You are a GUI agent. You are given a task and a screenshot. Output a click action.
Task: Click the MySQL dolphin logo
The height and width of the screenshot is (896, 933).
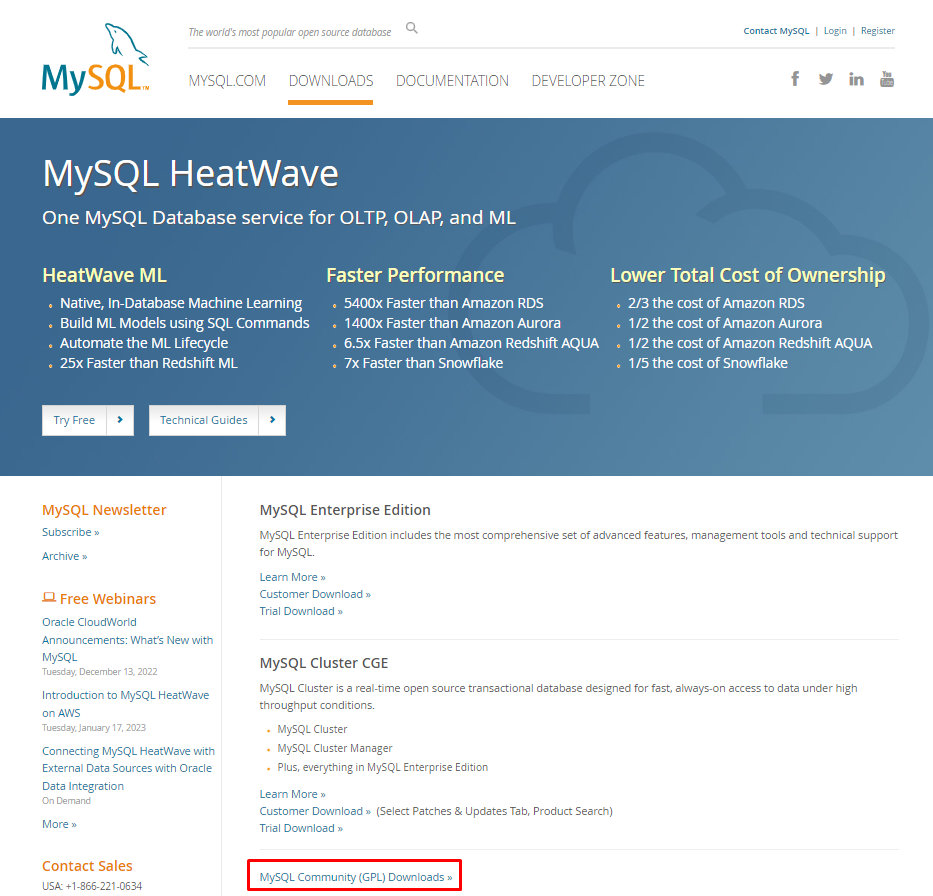(95, 59)
